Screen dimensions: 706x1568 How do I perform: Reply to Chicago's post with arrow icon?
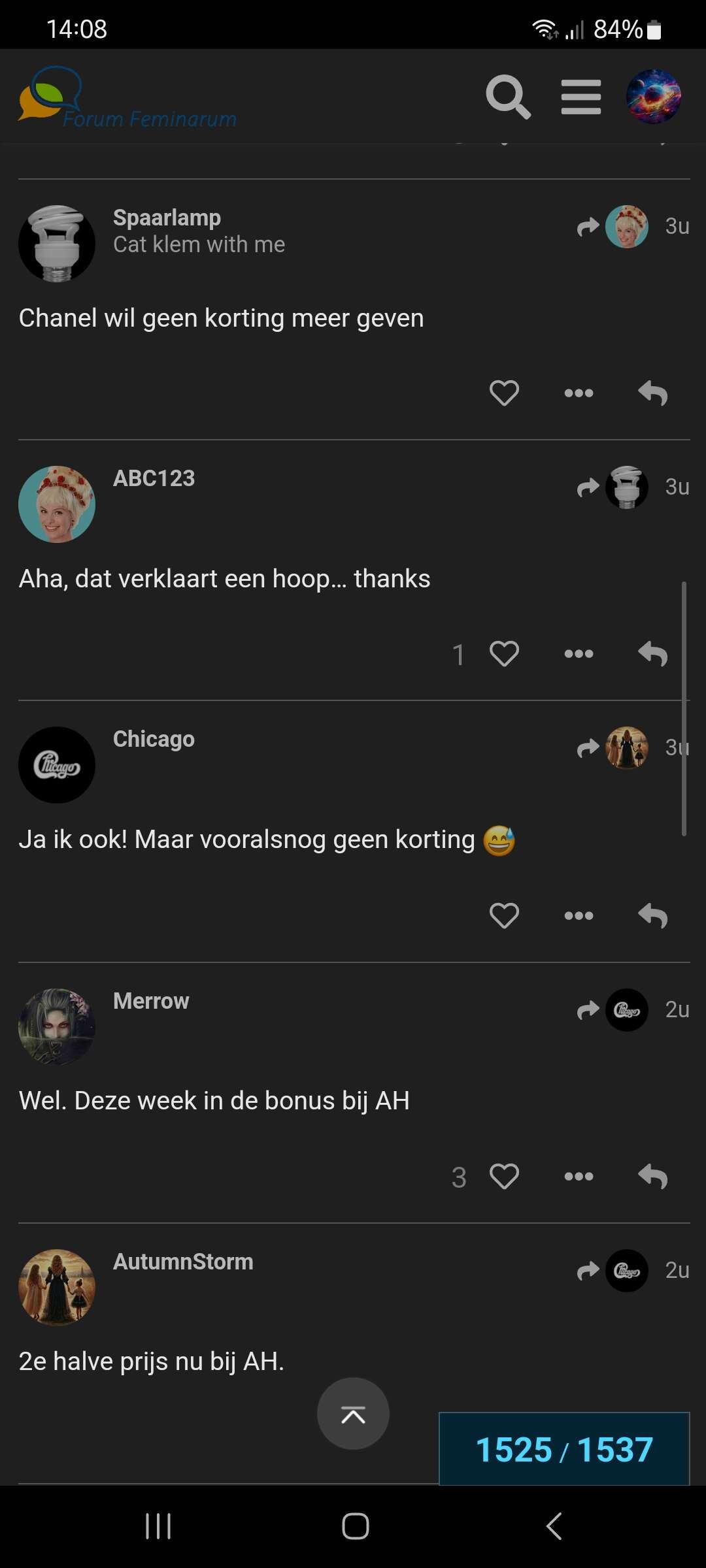[652, 916]
